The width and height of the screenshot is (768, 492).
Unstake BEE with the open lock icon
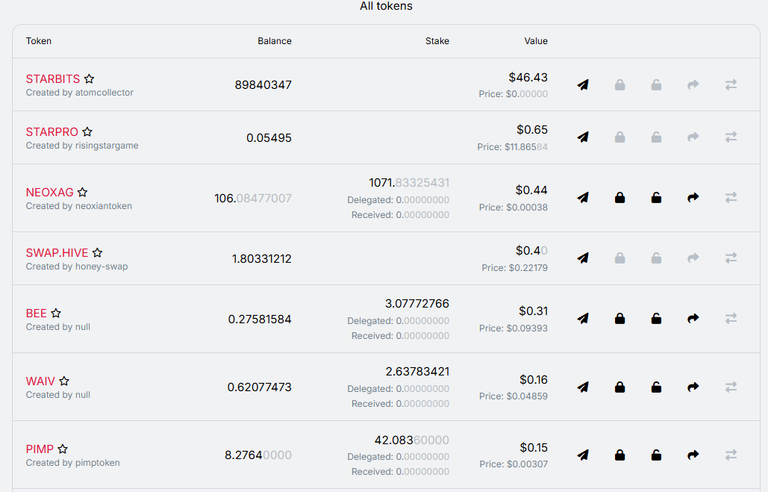click(656, 319)
